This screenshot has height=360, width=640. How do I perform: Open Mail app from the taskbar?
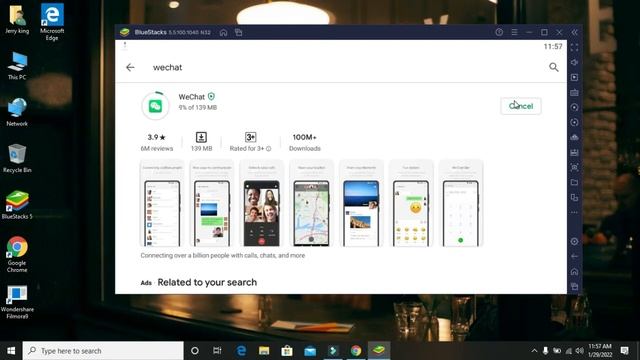pos(310,351)
